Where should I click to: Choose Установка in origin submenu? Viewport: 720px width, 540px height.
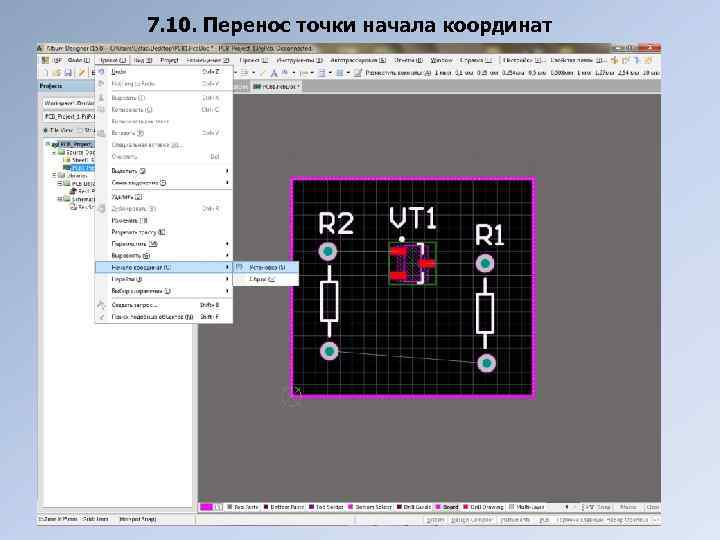266,267
